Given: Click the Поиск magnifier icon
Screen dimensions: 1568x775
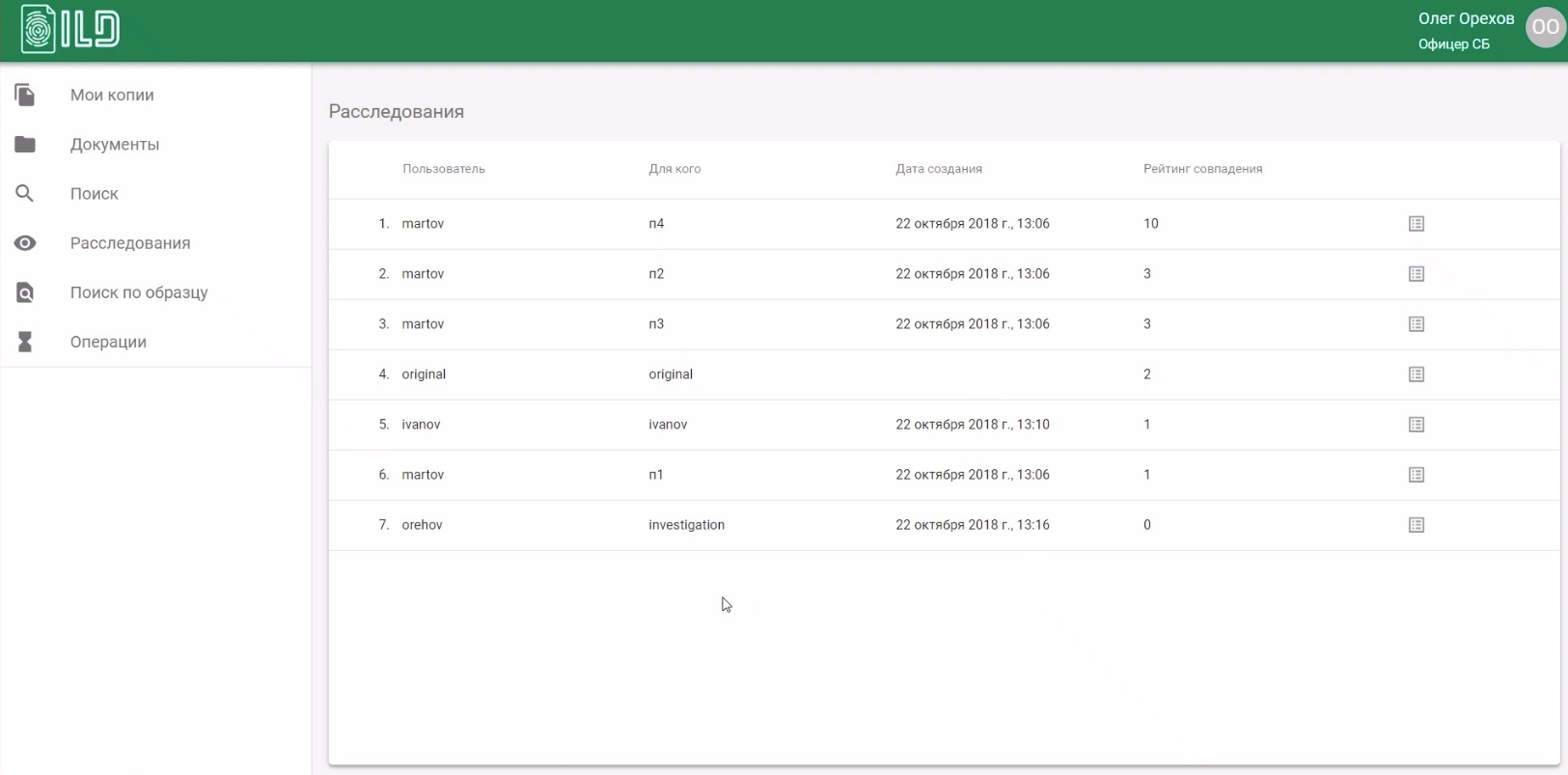Looking at the screenshot, I should [25, 193].
